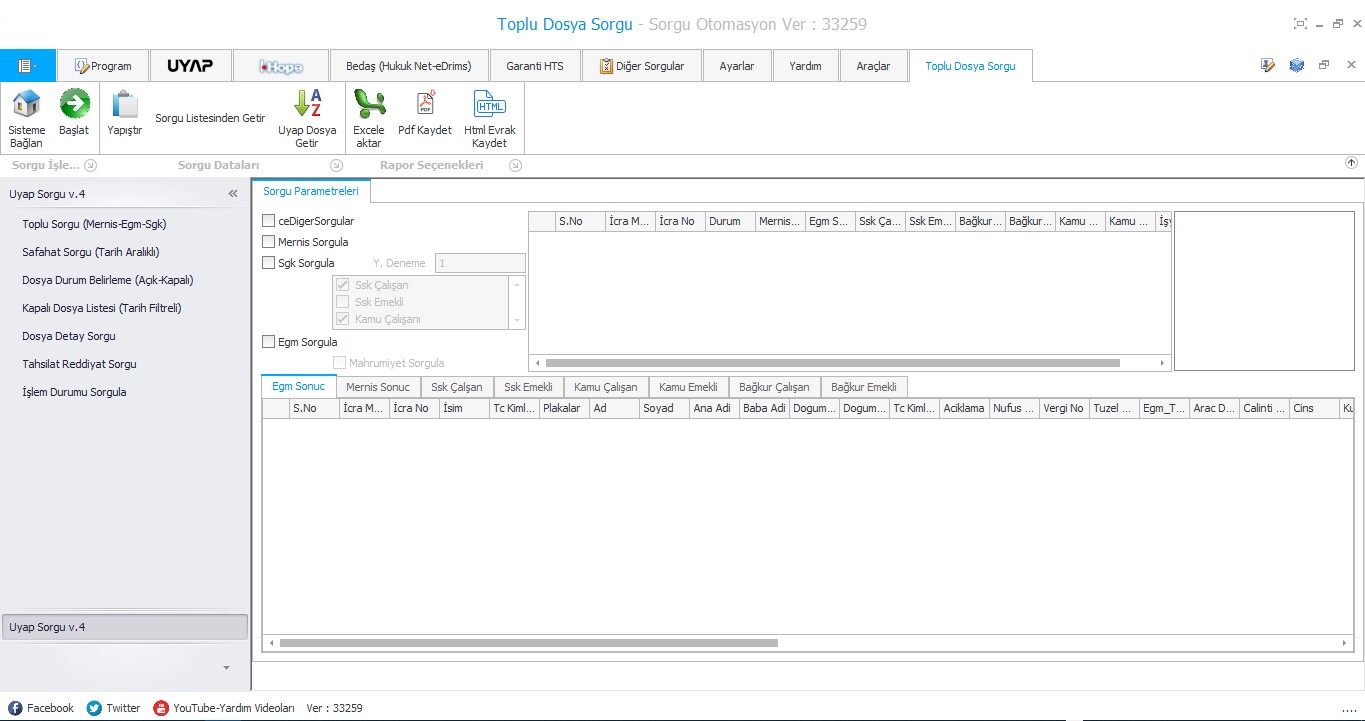Click the edit note icon at top right

coord(1268,65)
